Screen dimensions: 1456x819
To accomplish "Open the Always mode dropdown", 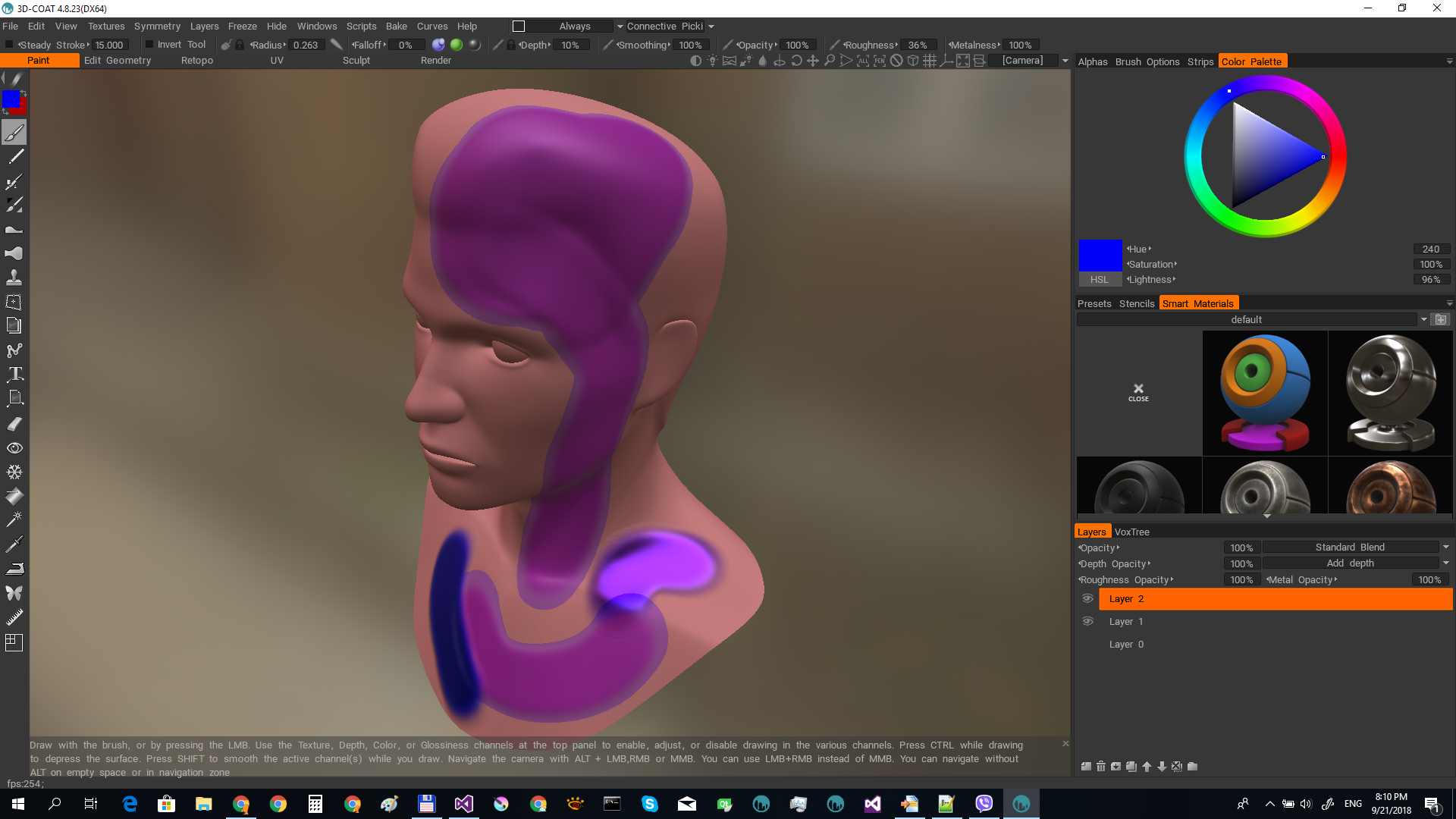I will pos(620,27).
